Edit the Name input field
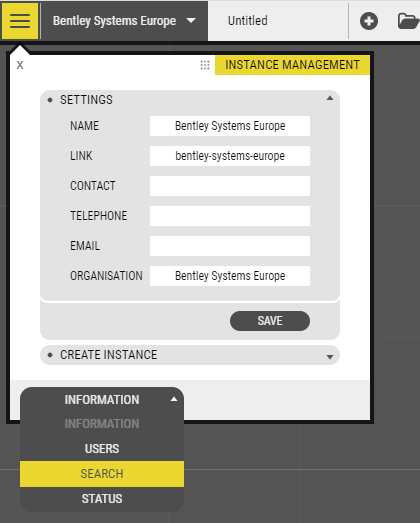This screenshot has width=420, height=523. tap(230, 126)
